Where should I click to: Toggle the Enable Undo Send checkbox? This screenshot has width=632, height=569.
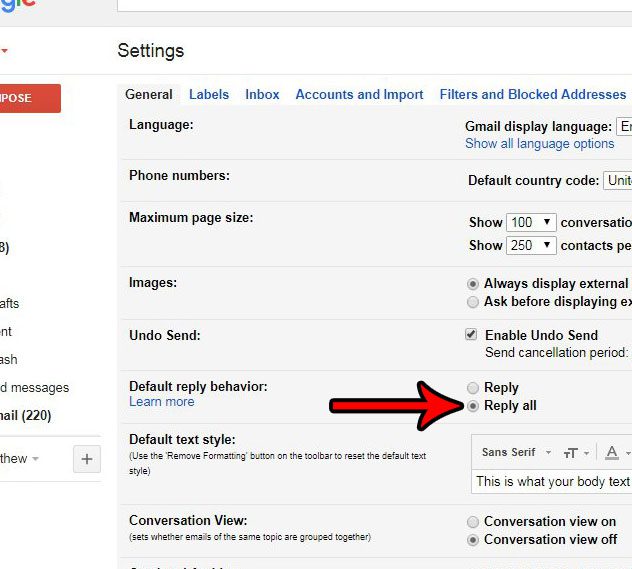[472, 335]
